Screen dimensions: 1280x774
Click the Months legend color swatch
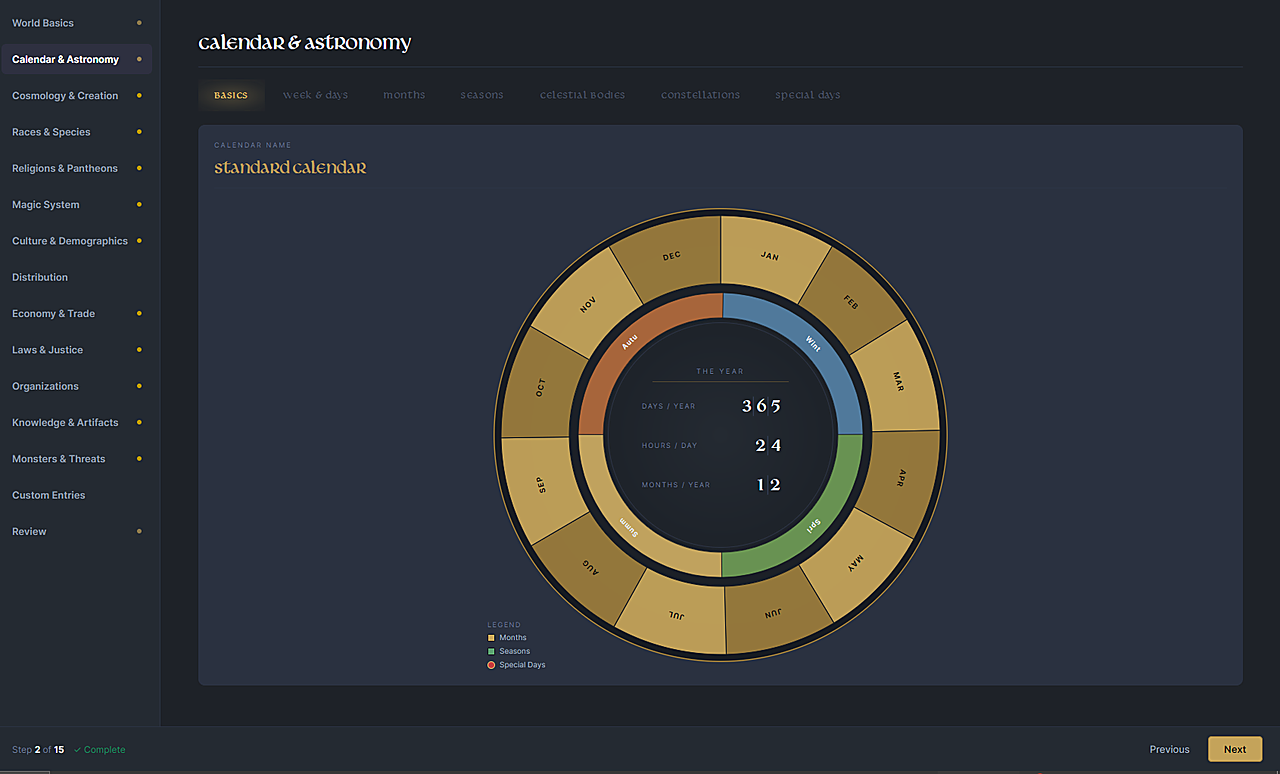[x=491, y=638]
